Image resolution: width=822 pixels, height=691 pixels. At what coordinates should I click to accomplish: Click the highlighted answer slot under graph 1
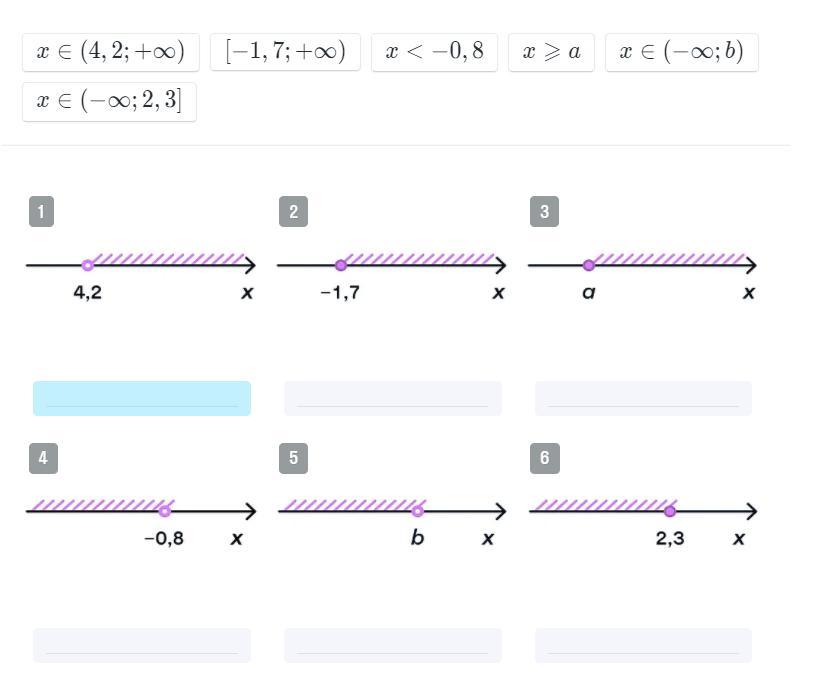point(142,398)
